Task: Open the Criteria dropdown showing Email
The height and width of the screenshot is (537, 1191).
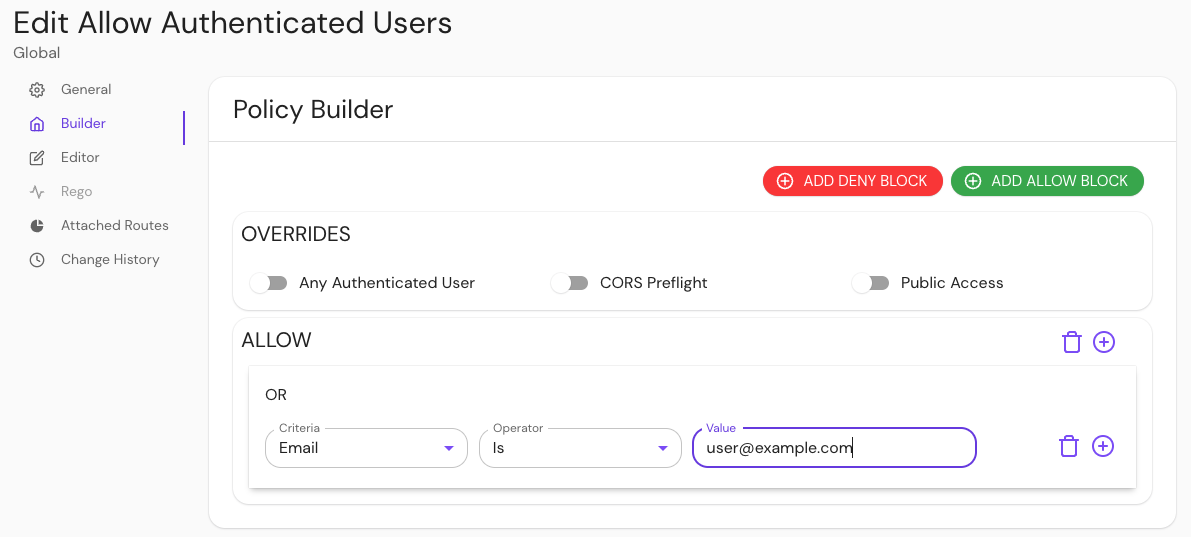Action: tap(366, 448)
